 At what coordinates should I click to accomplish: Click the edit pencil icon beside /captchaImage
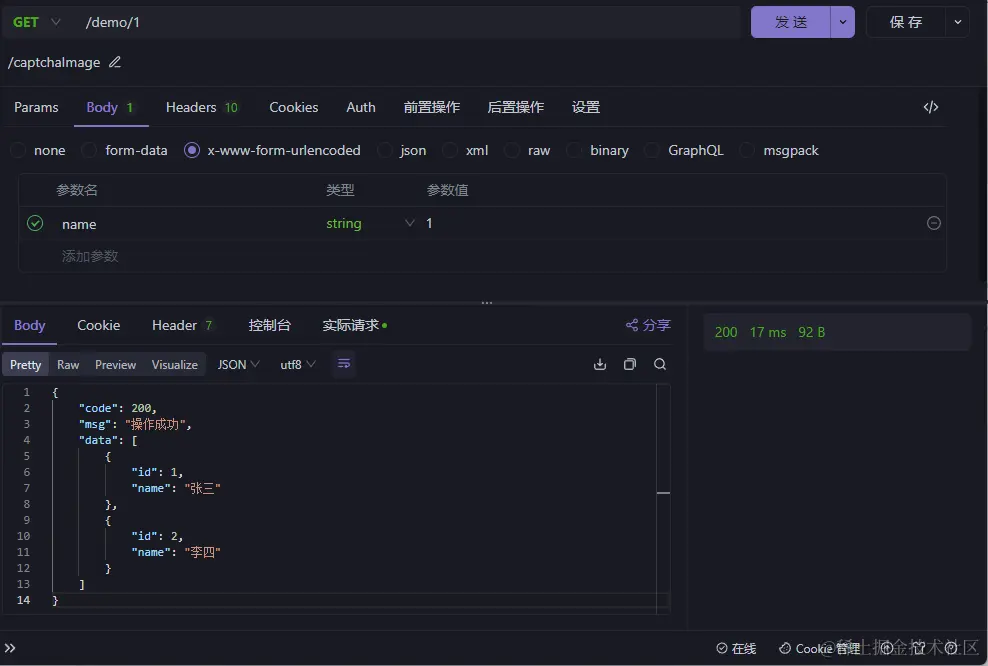point(115,62)
